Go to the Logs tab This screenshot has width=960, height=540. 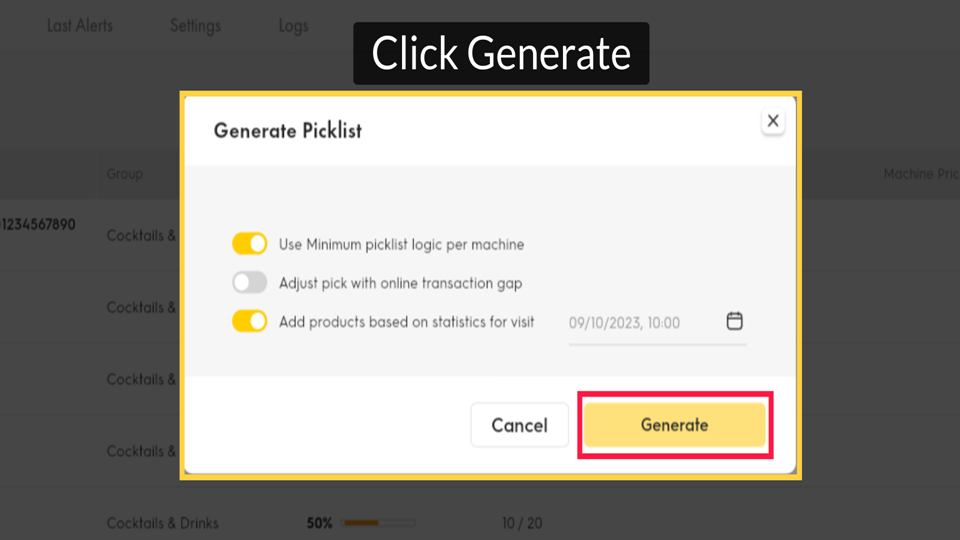click(293, 26)
